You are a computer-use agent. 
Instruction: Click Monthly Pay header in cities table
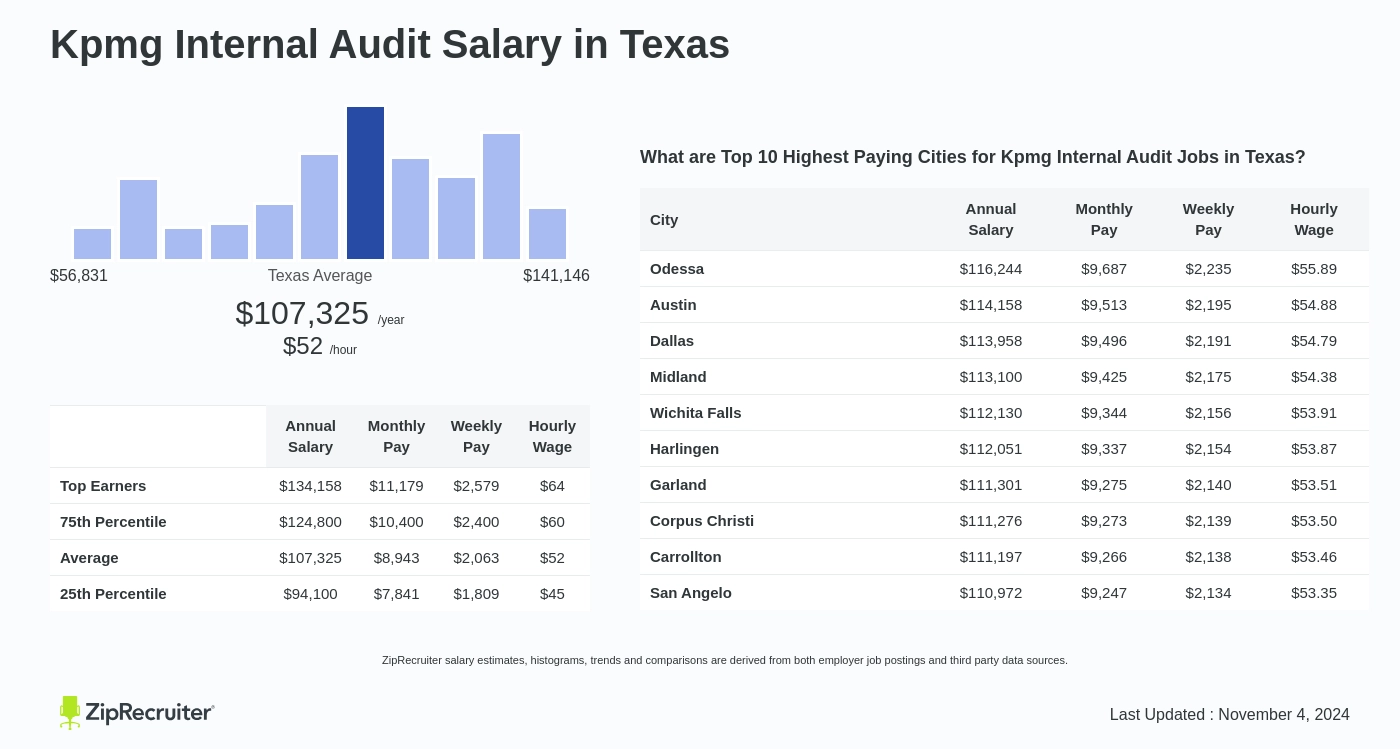pos(1104,219)
